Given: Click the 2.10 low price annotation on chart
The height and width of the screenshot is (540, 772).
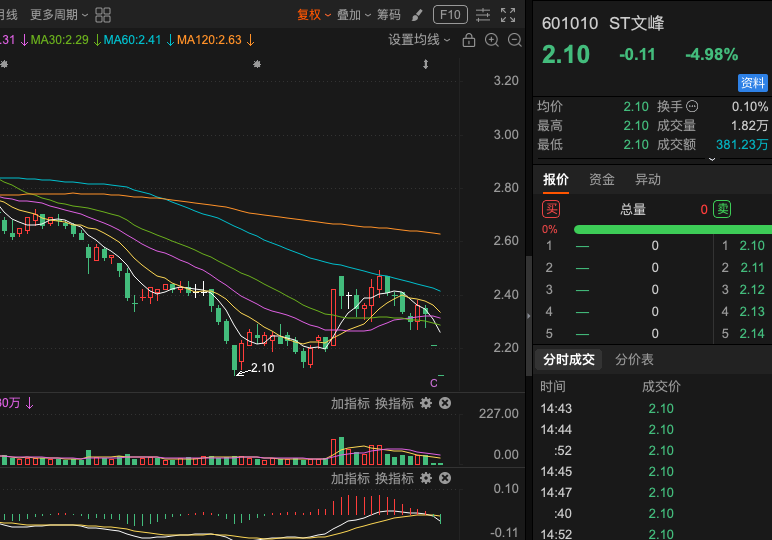Looking at the screenshot, I should [x=262, y=368].
